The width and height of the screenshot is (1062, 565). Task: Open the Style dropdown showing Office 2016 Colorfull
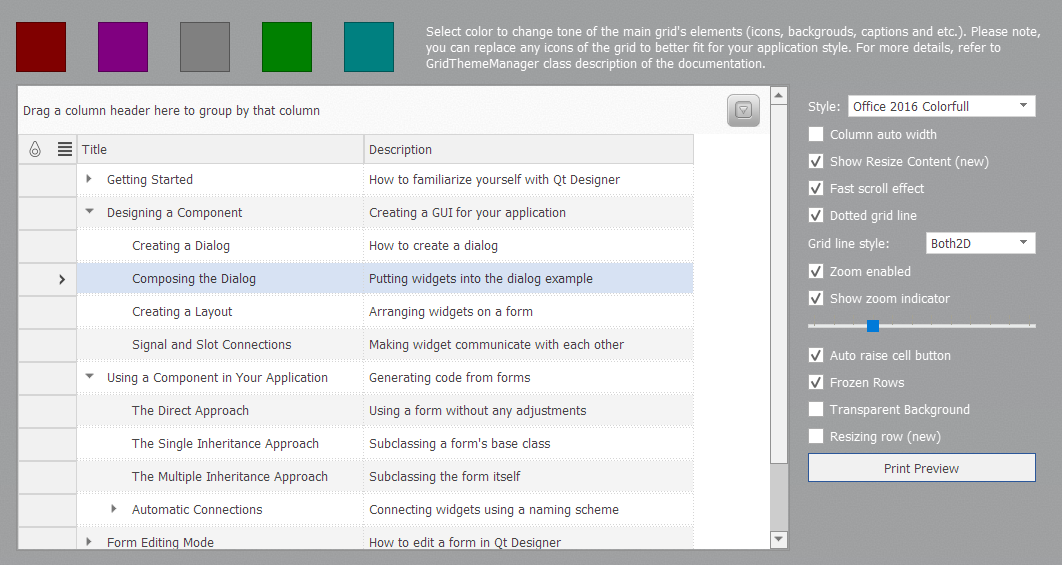941,106
